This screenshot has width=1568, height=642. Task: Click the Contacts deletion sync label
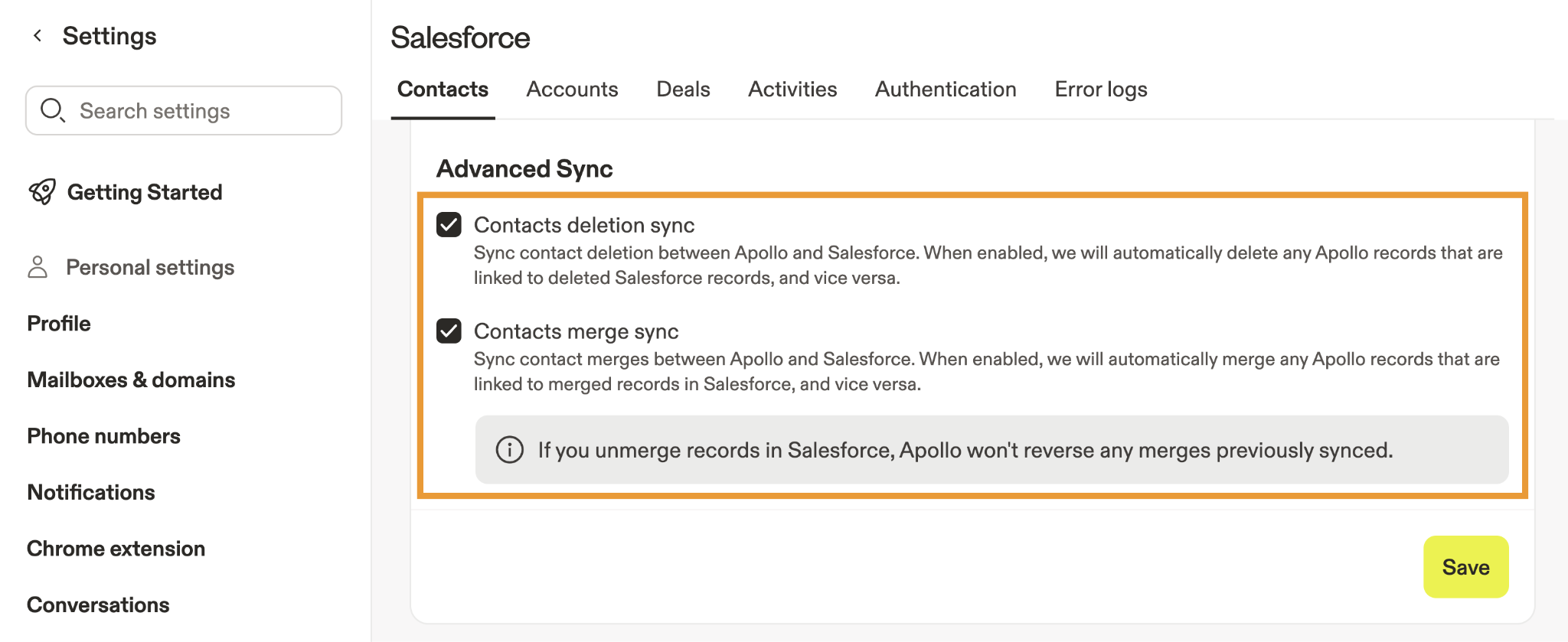584,225
